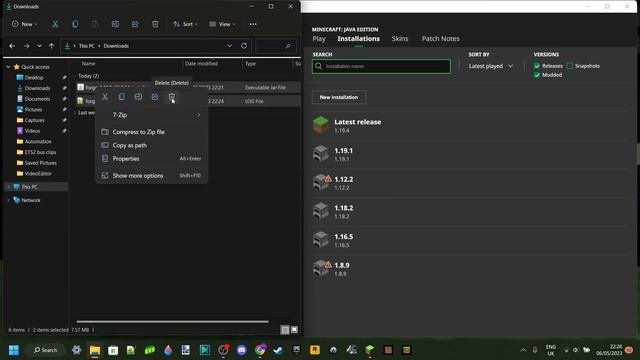Open File Explorer taskbar icon
The image size is (640, 360).
(x=95, y=350)
